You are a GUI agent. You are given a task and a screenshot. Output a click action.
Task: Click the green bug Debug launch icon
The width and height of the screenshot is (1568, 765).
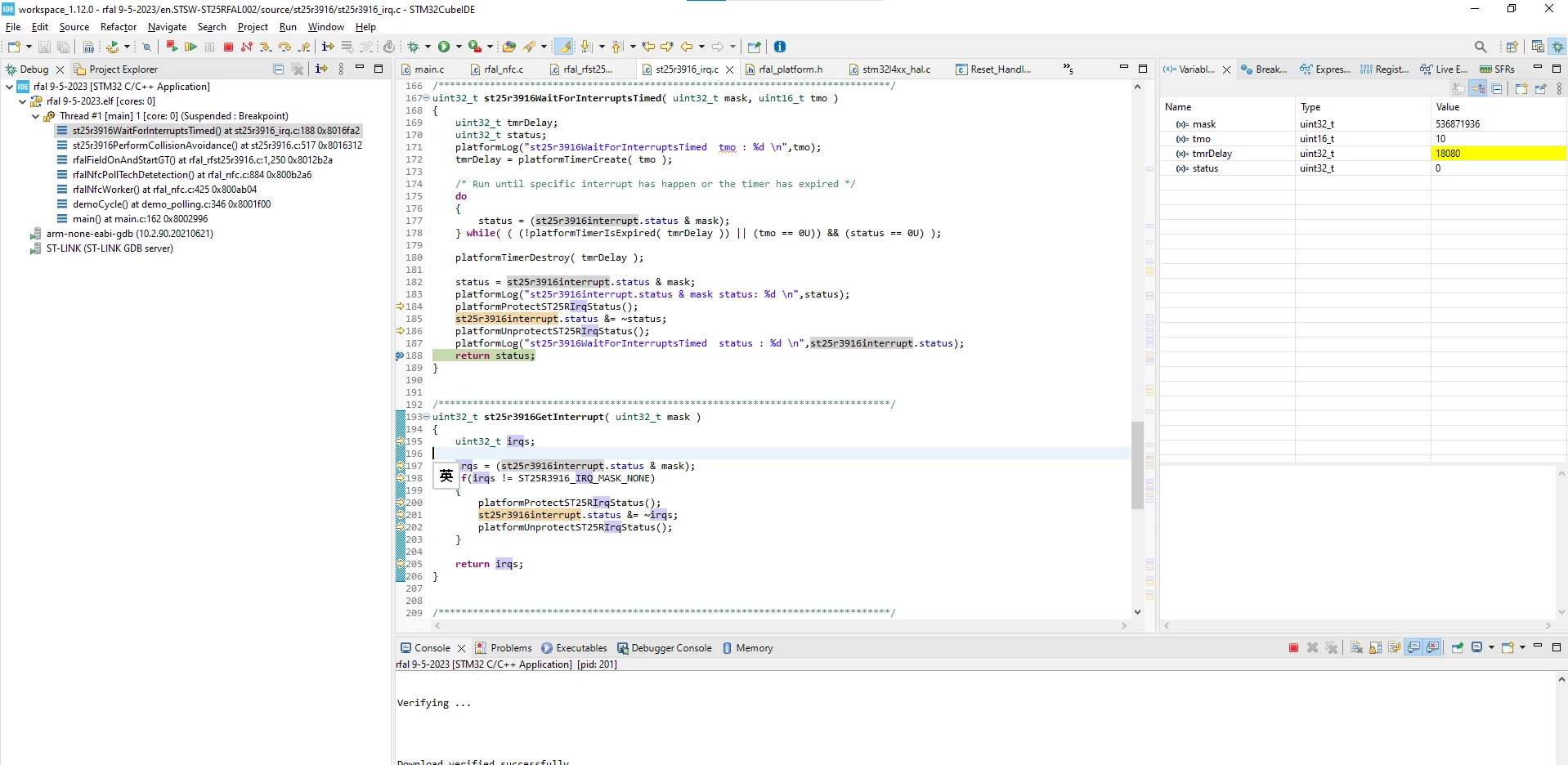[414, 47]
